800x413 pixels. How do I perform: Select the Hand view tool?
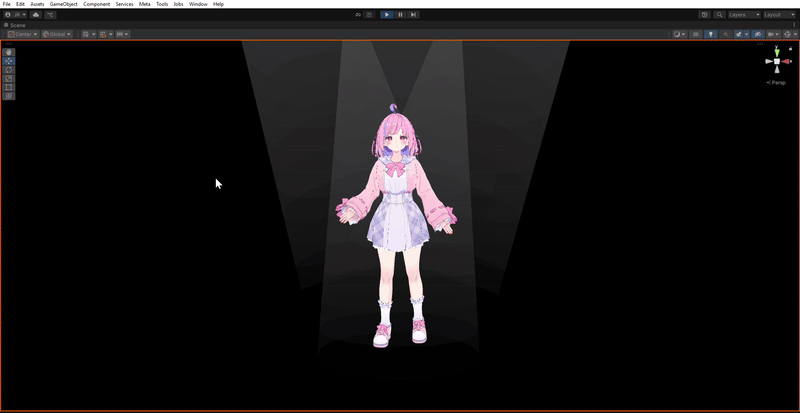9,52
